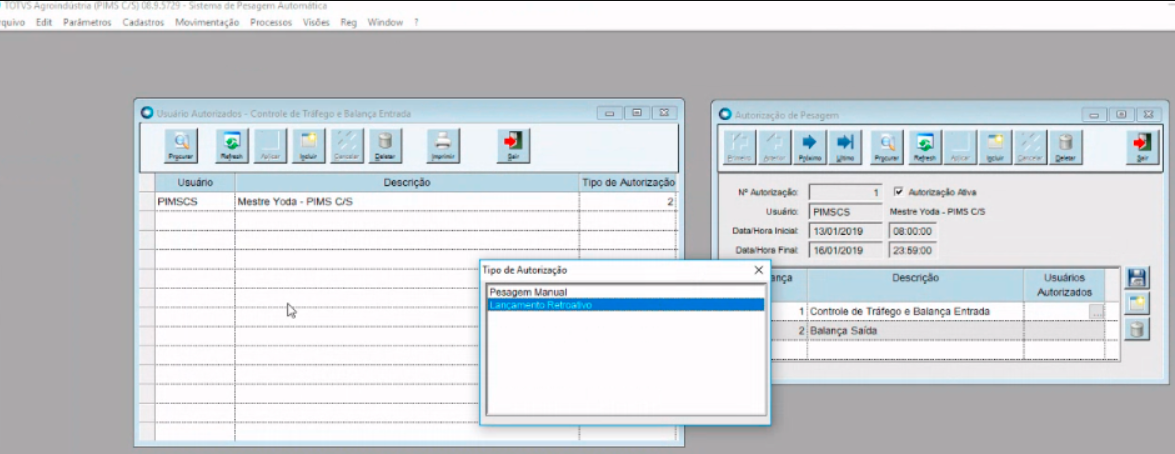1175x454 pixels.
Task: Minimize the Autorização de Pesagem window
Action: click(1094, 115)
